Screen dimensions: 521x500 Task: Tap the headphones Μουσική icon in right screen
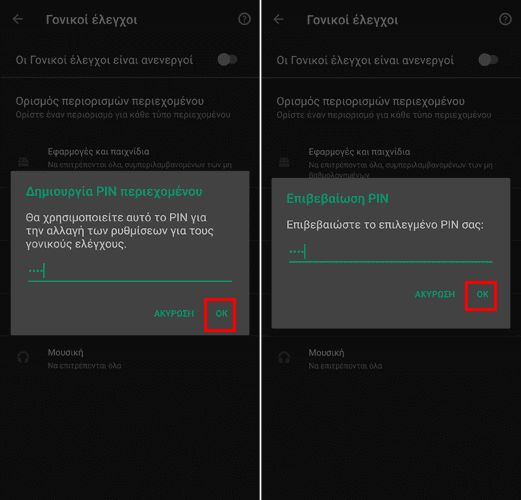click(284, 358)
